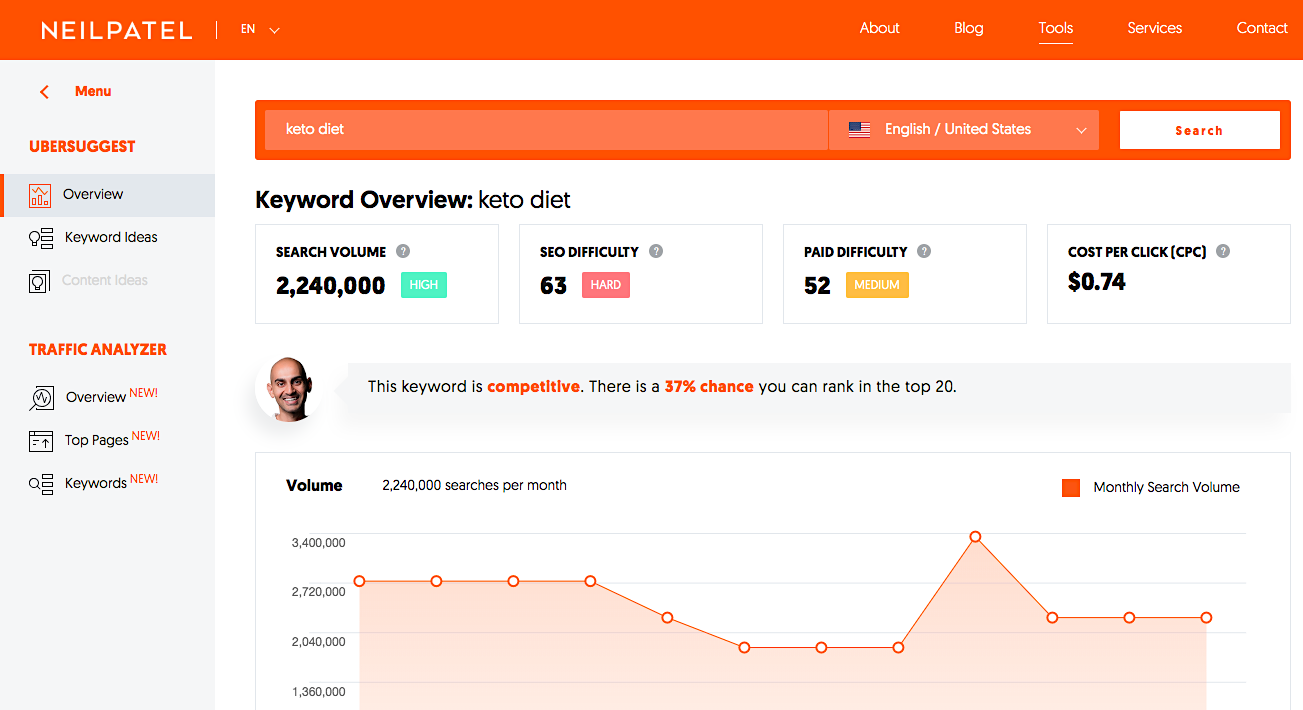This screenshot has width=1303, height=710.
Task: Open the EN language dropdown
Action: click(x=260, y=30)
